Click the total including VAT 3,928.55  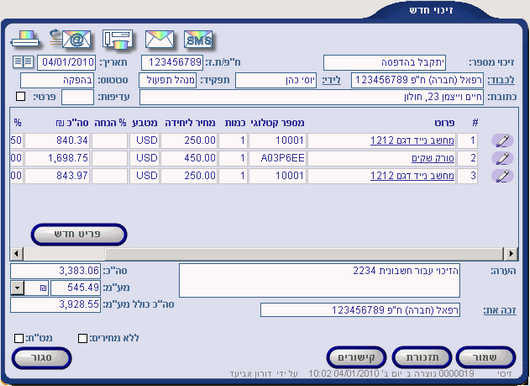click(x=55, y=305)
